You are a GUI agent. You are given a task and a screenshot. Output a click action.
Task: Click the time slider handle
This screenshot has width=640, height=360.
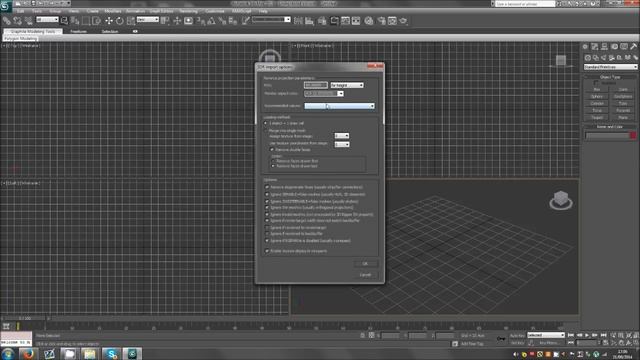pos(24,318)
